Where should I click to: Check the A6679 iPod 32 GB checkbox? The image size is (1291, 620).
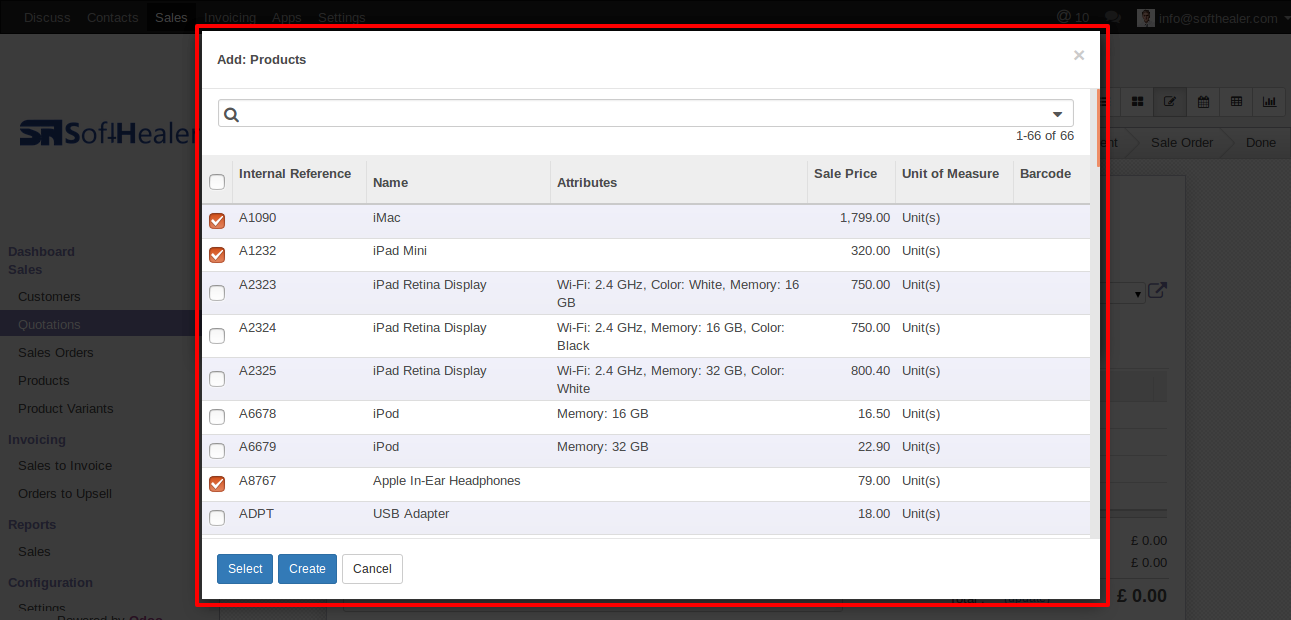point(217,451)
